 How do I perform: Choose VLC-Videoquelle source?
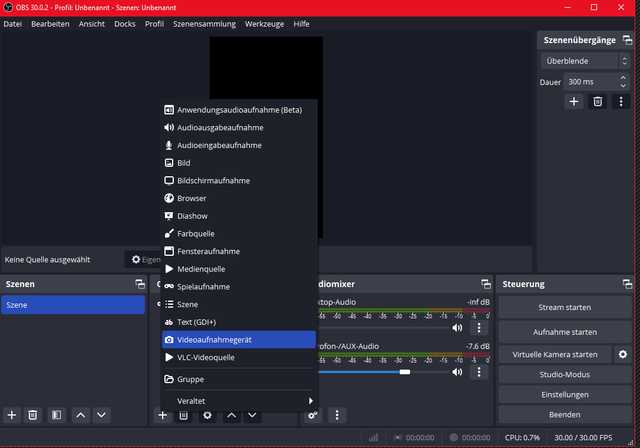click(x=239, y=357)
